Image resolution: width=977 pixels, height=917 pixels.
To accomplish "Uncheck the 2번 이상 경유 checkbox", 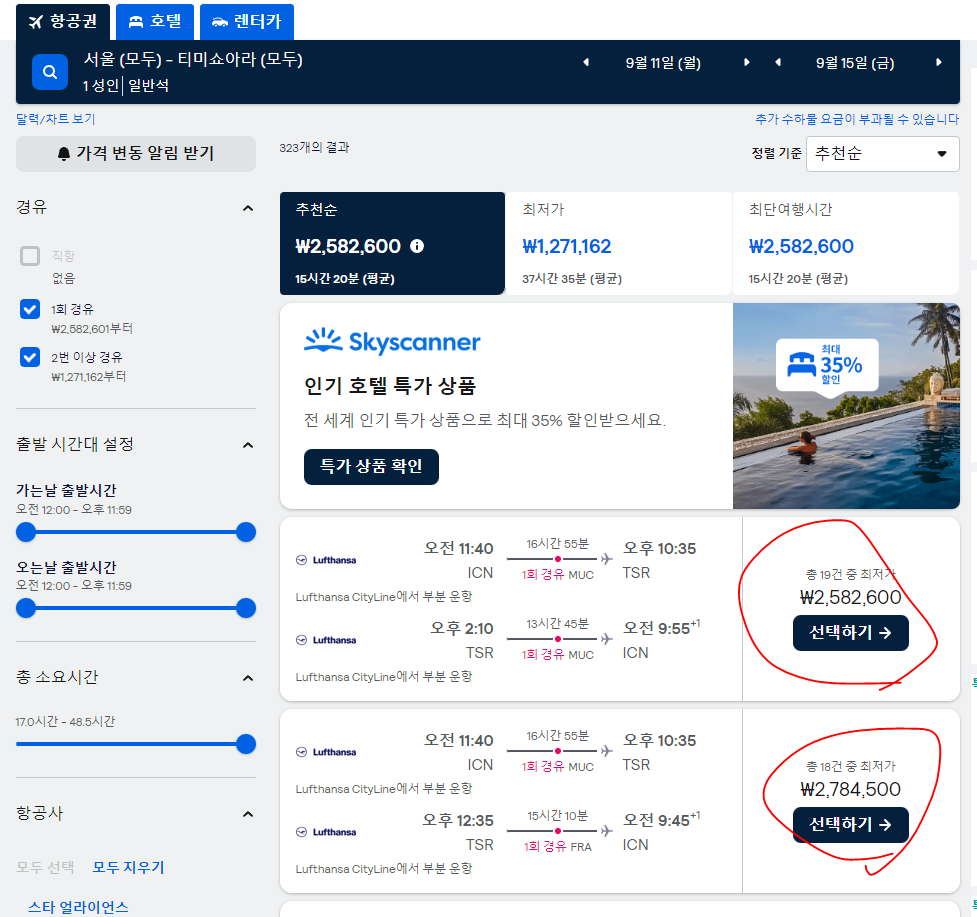I will (30, 357).
